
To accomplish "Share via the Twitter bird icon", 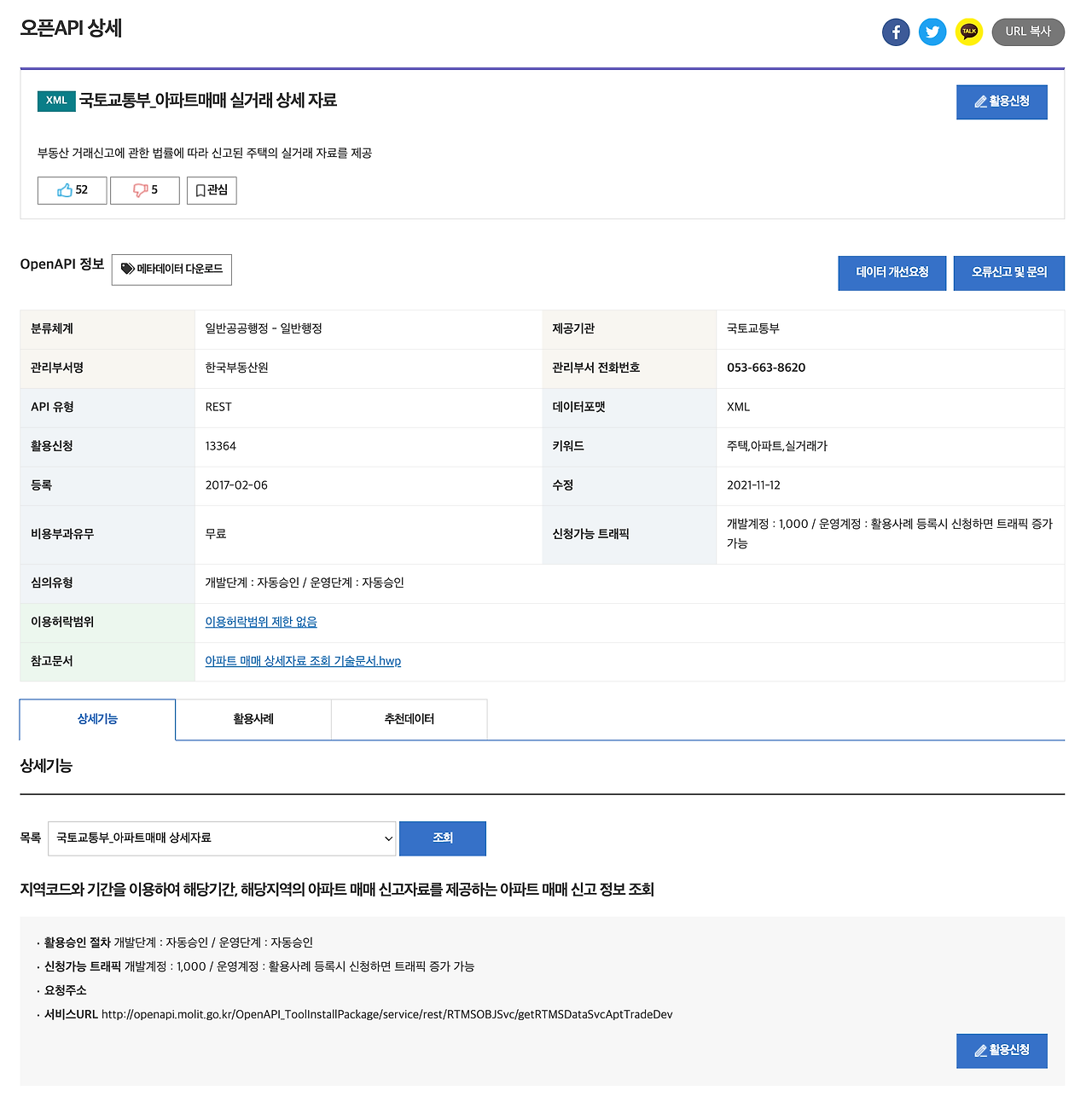I will click(932, 32).
